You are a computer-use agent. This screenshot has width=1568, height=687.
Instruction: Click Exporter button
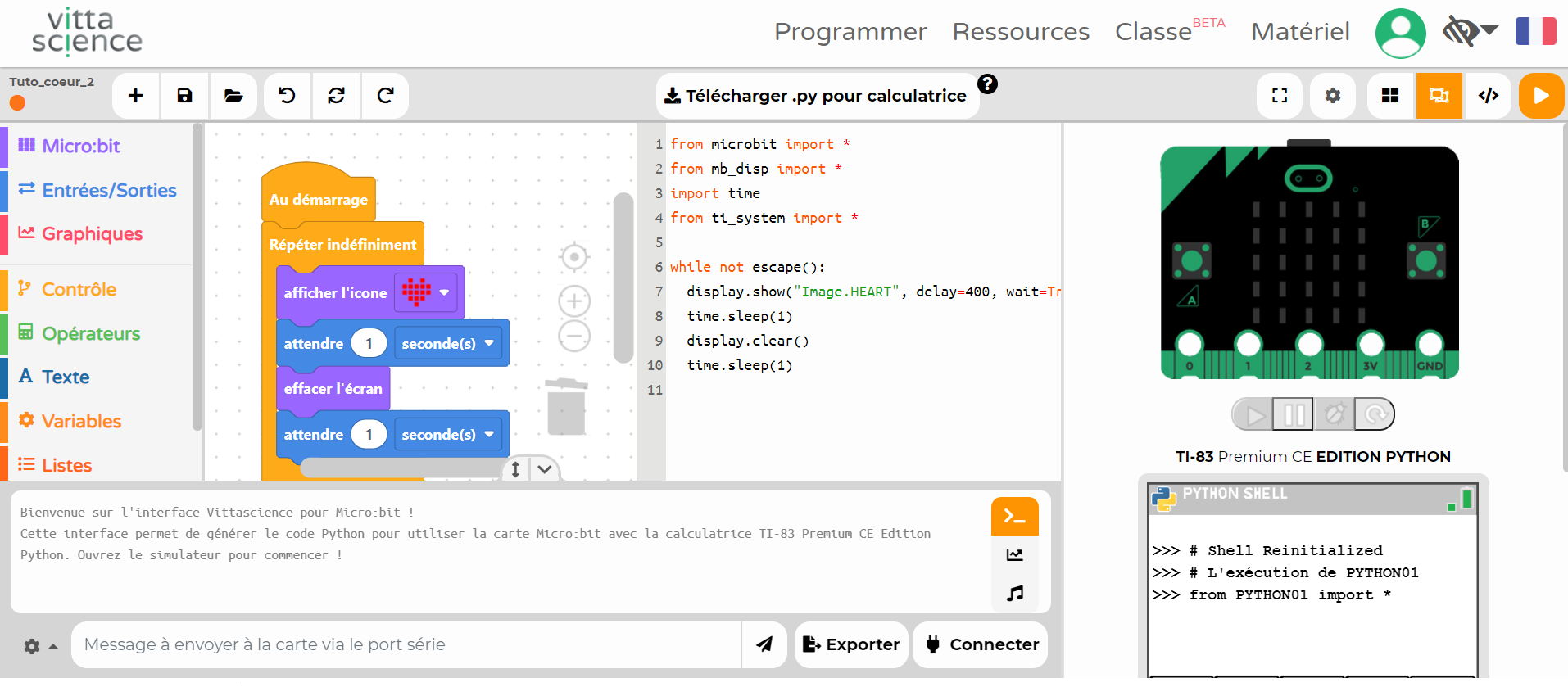point(851,644)
